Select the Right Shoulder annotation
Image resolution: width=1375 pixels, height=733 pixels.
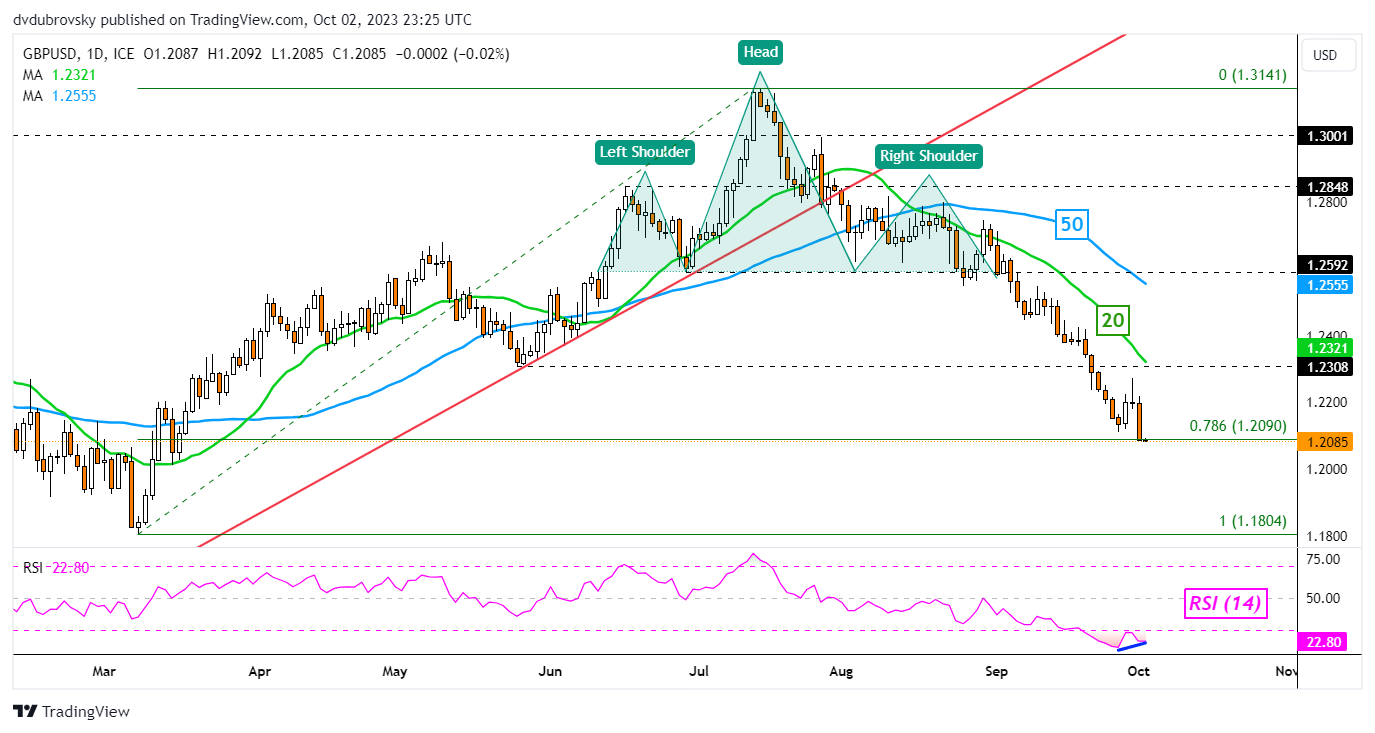pyautogui.click(x=928, y=156)
